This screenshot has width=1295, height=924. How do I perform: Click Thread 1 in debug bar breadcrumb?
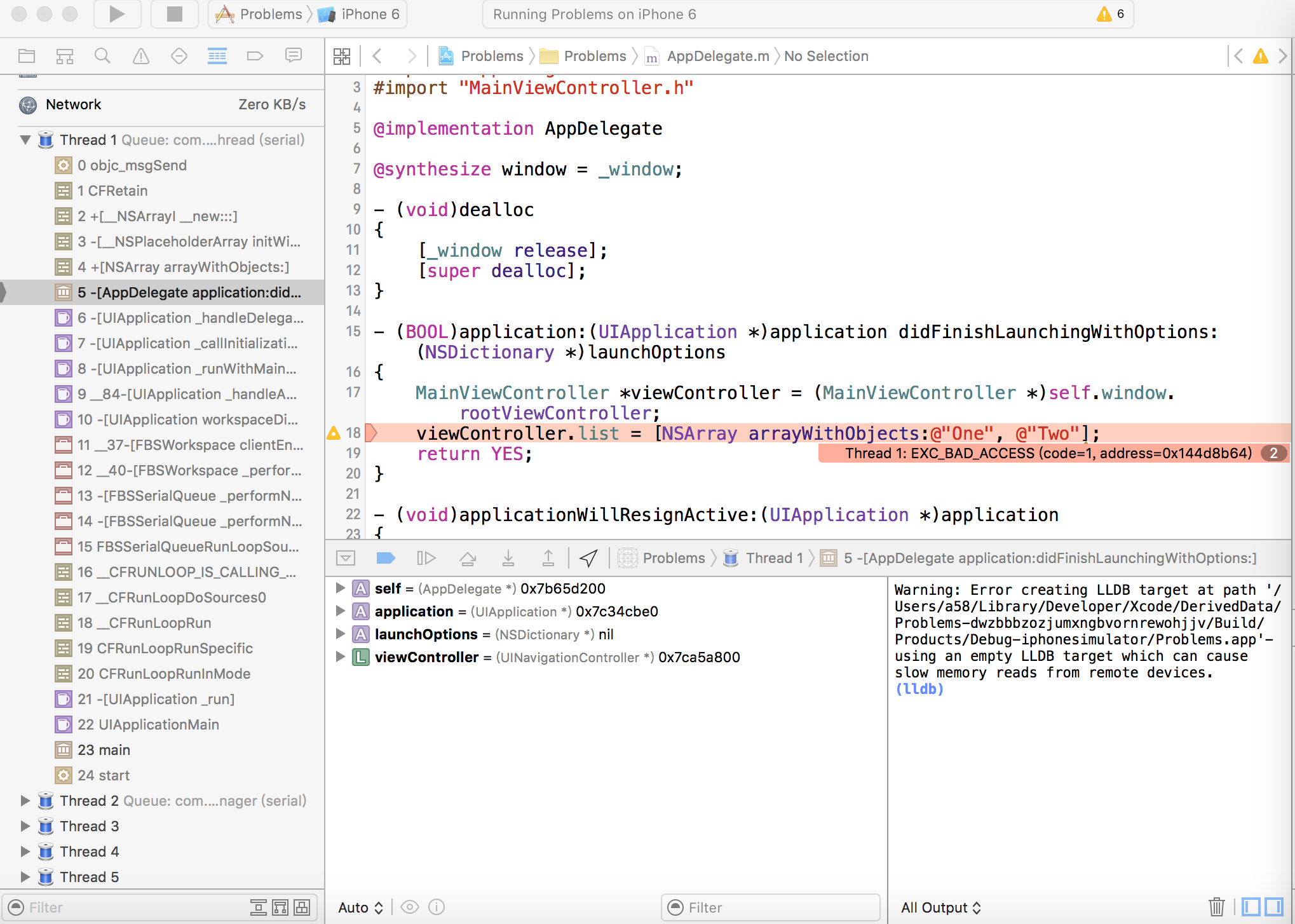(764, 558)
